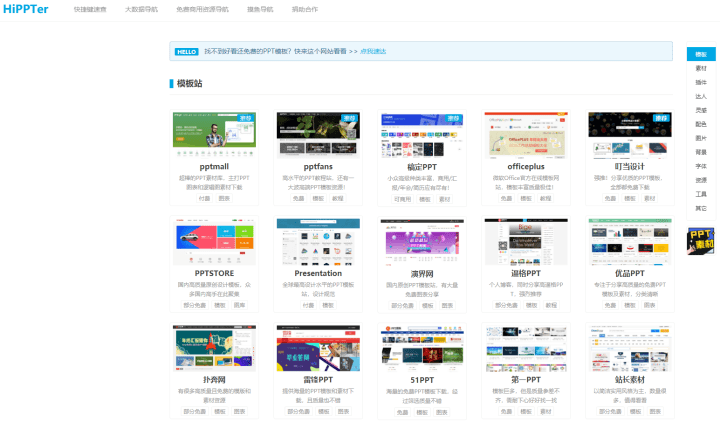This screenshot has width=720, height=422.
Task: Open 快捷键速查 in the top navigation
Action: (x=90, y=9)
